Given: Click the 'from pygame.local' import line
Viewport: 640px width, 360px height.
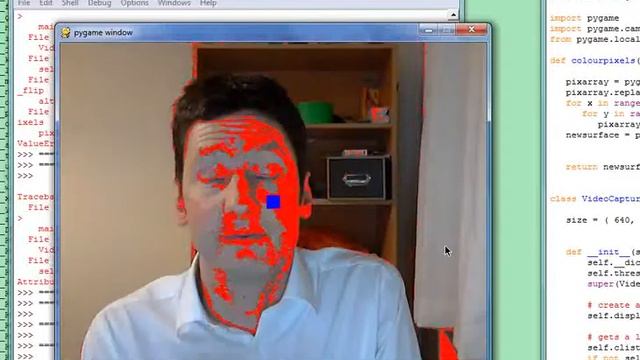Looking at the screenshot, I should pyautogui.click(x=595, y=40).
